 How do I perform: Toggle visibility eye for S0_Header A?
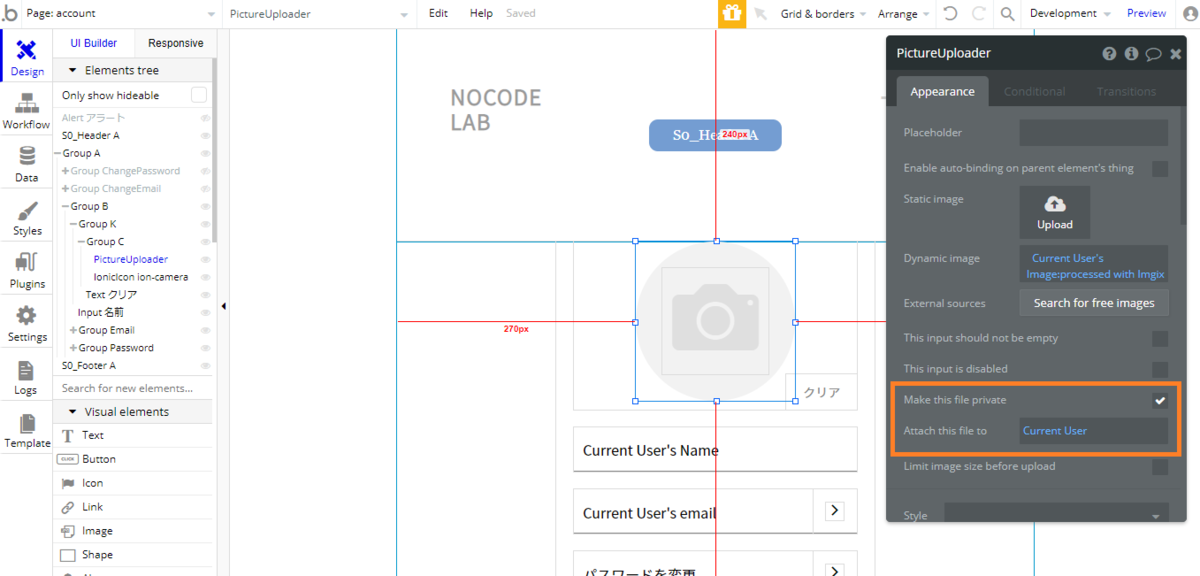click(205, 135)
